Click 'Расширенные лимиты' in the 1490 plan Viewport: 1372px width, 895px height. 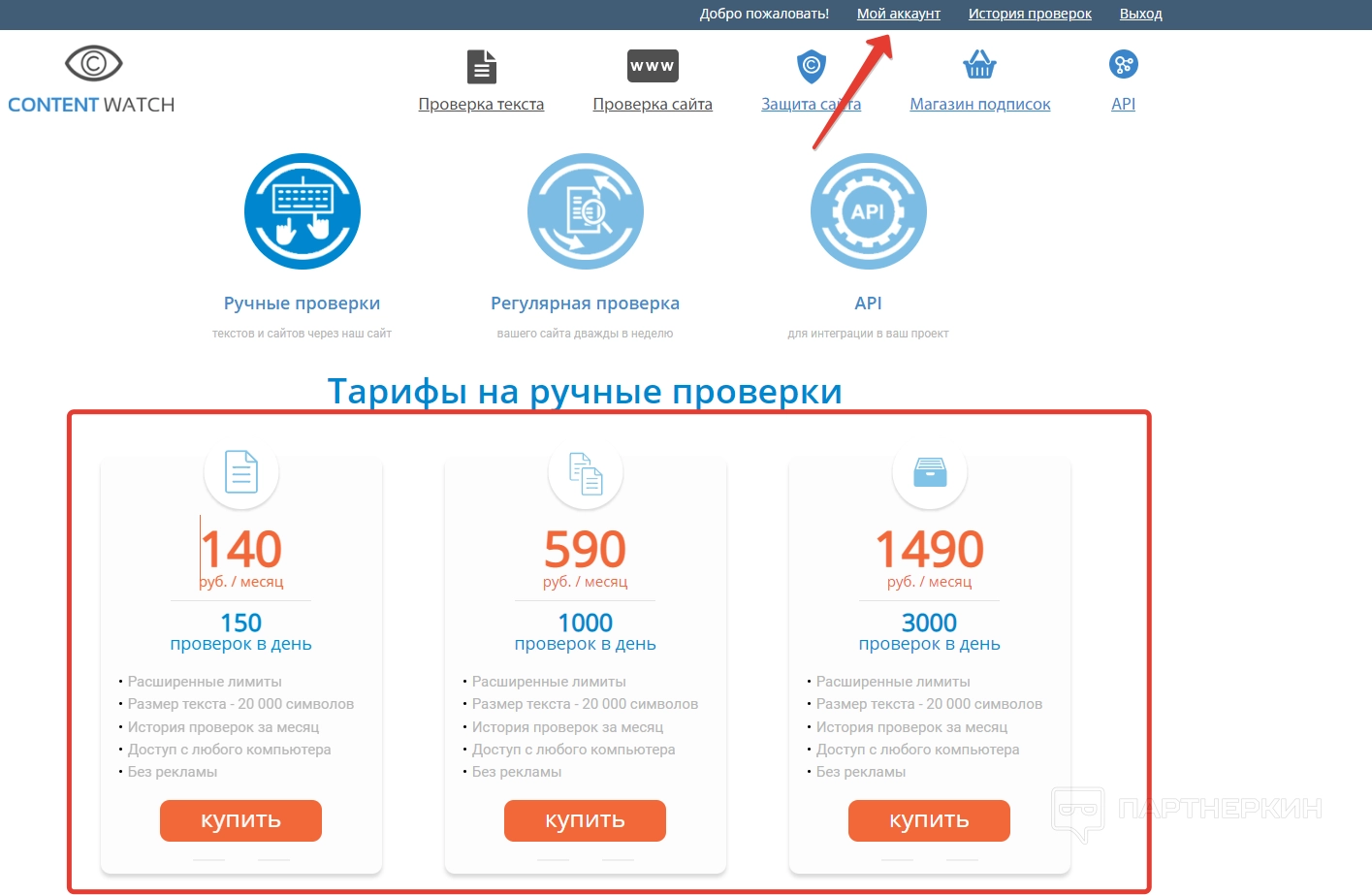coord(893,682)
